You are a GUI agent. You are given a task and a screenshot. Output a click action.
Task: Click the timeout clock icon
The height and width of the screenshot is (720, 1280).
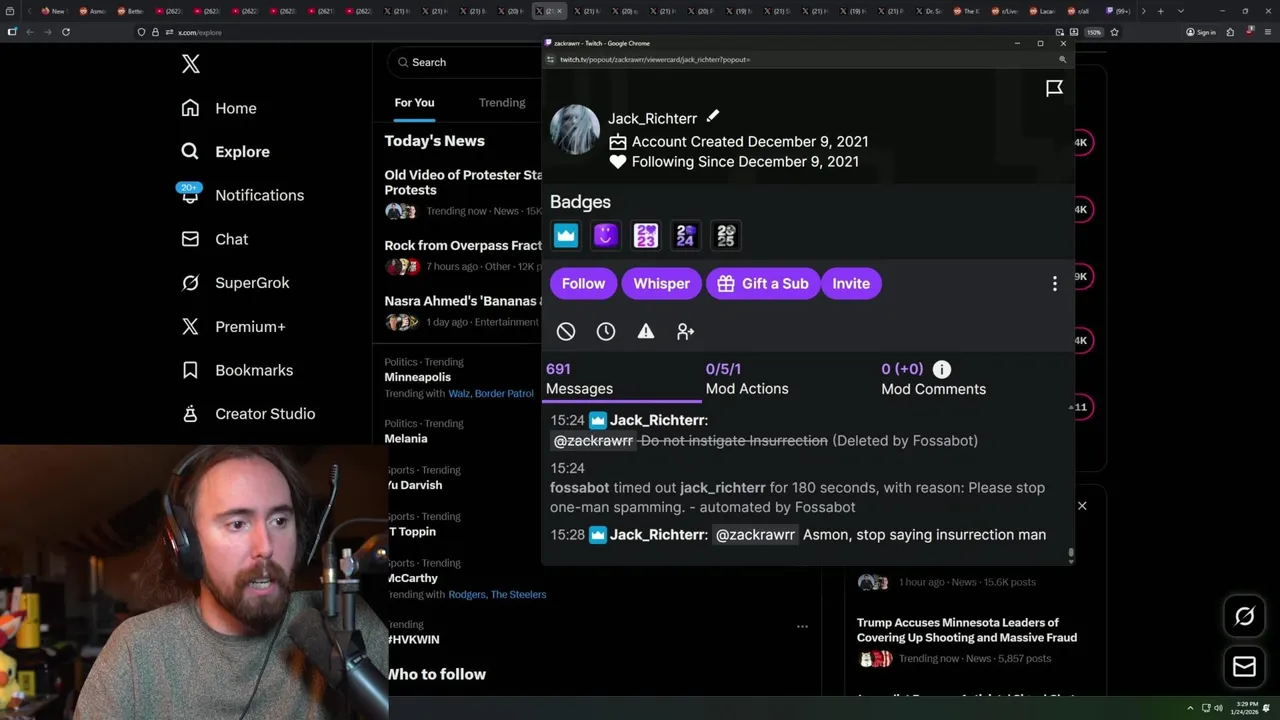point(606,331)
